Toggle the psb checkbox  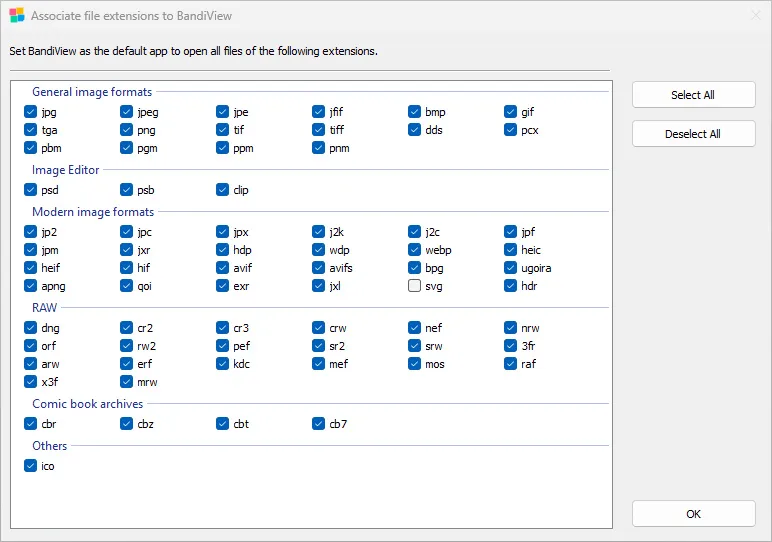pyautogui.click(x=127, y=190)
